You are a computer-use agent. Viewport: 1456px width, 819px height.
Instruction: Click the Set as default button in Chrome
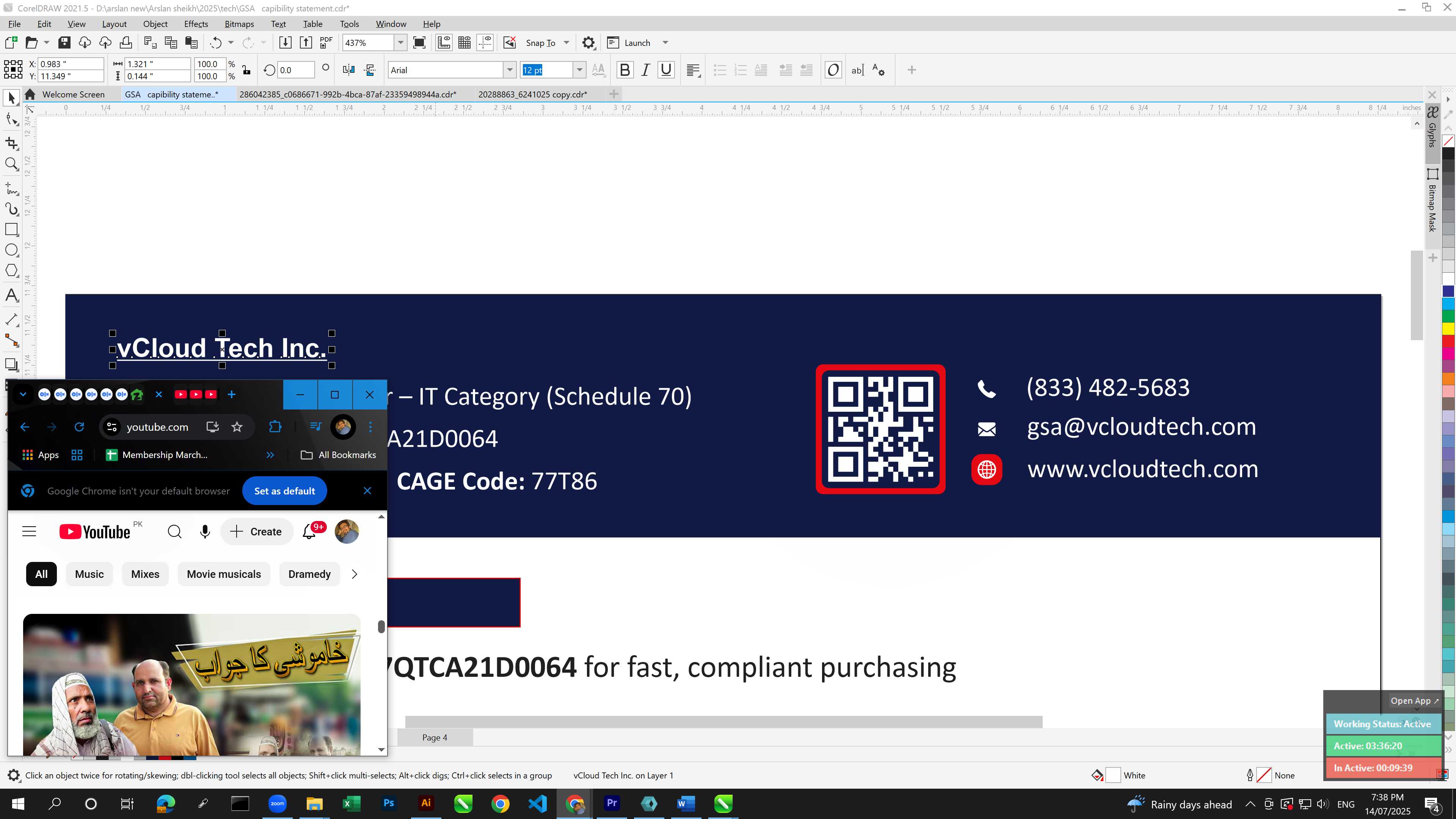pyautogui.click(x=284, y=491)
